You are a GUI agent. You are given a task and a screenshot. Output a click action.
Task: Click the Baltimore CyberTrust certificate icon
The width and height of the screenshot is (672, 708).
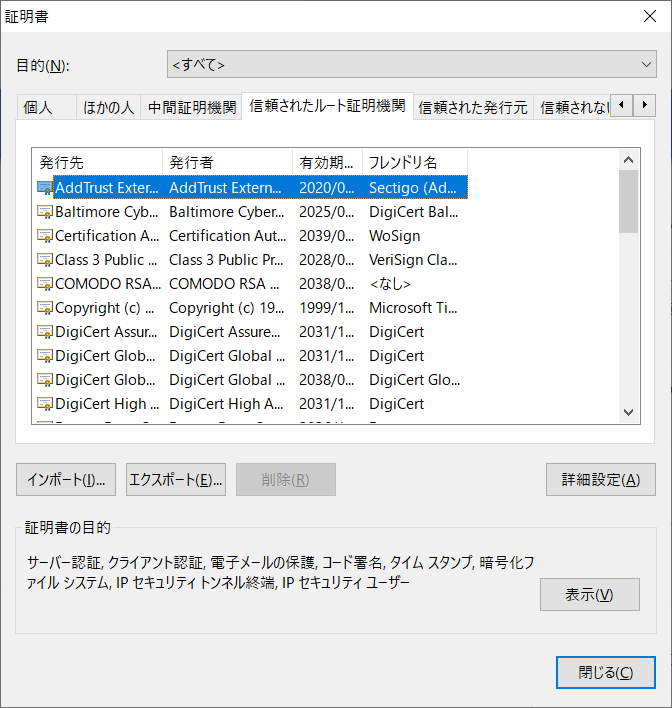point(45,212)
